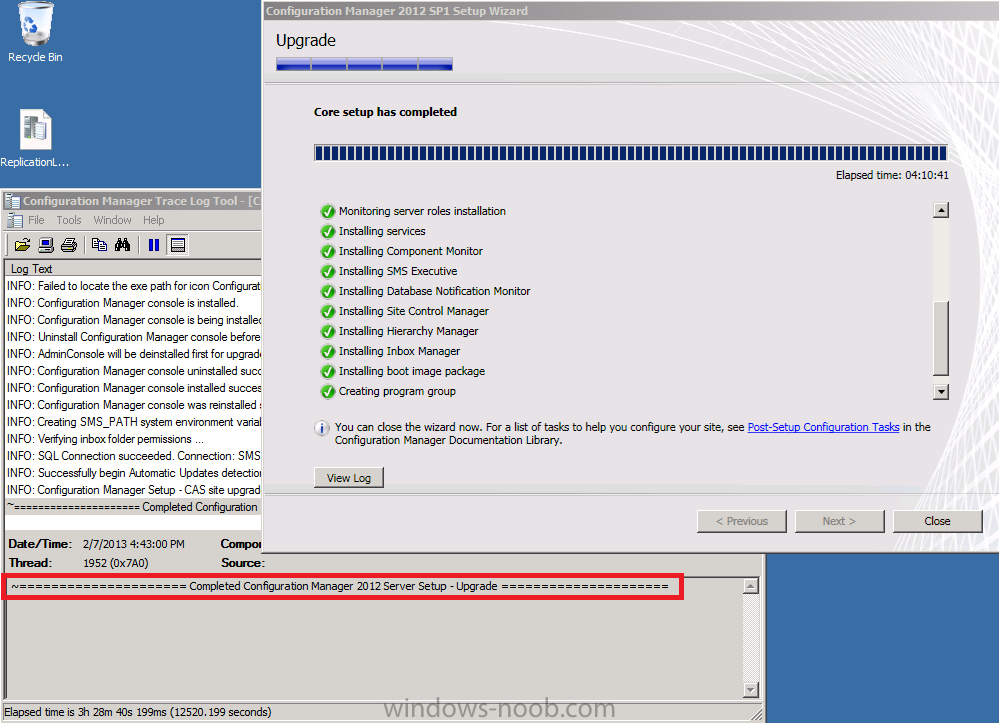The width and height of the screenshot is (999, 723).
Task: Click the status bar elapsed time text
Action: 138,712
